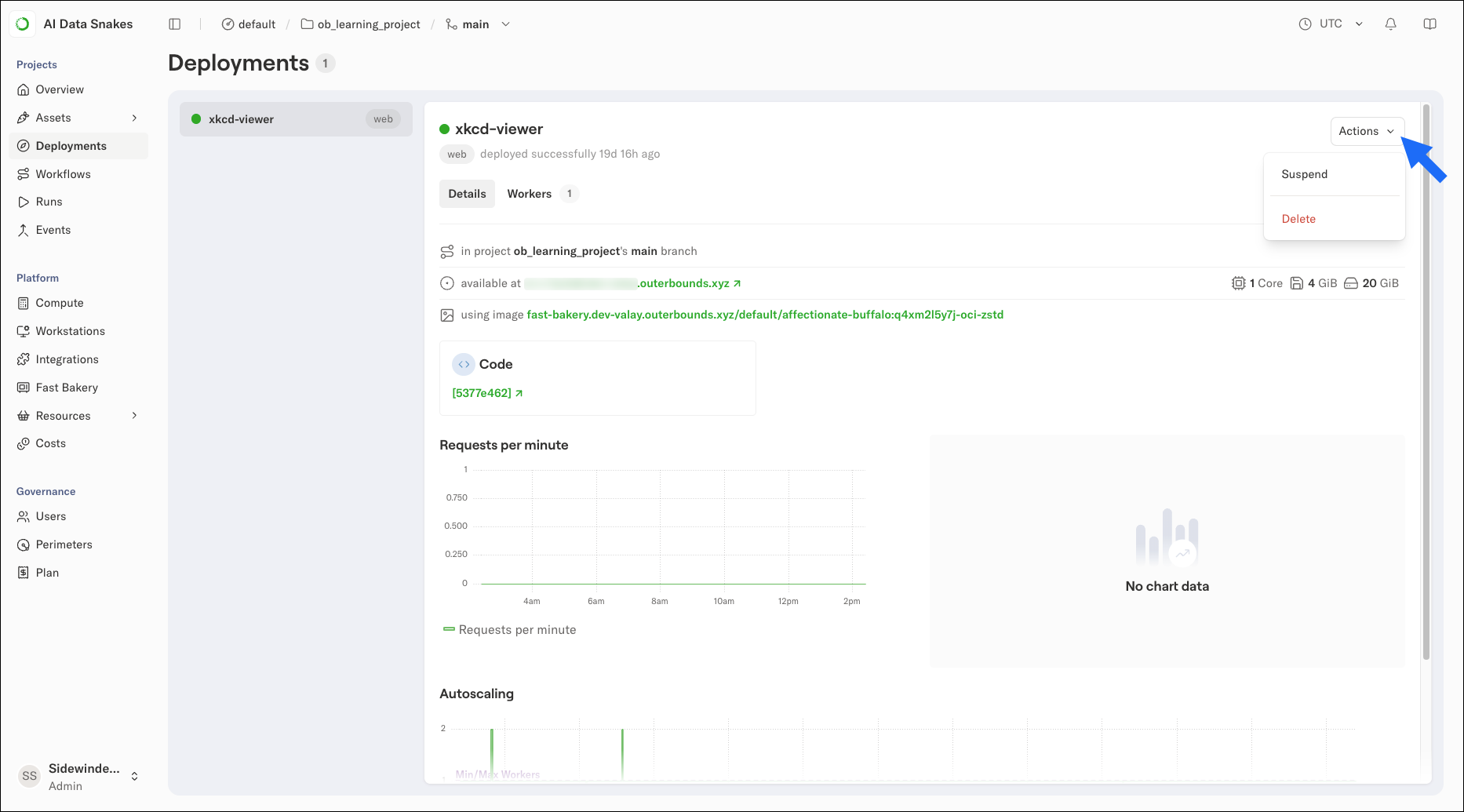
Task: Click the Workstations icon
Action: pyautogui.click(x=24, y=331)
